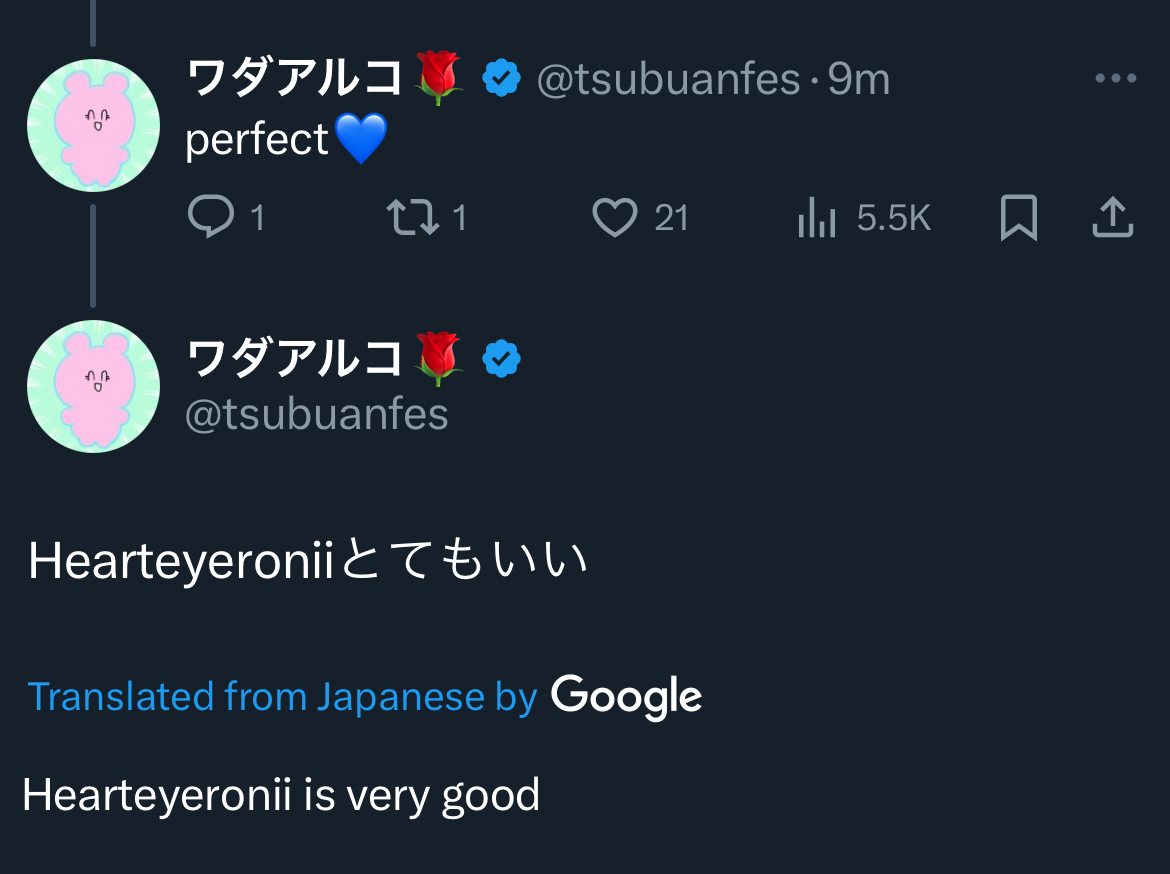Screen dimensions: 1170x874
Task: Click the ワダアルコ display name of the main tweet
Action: click(294, 358)
